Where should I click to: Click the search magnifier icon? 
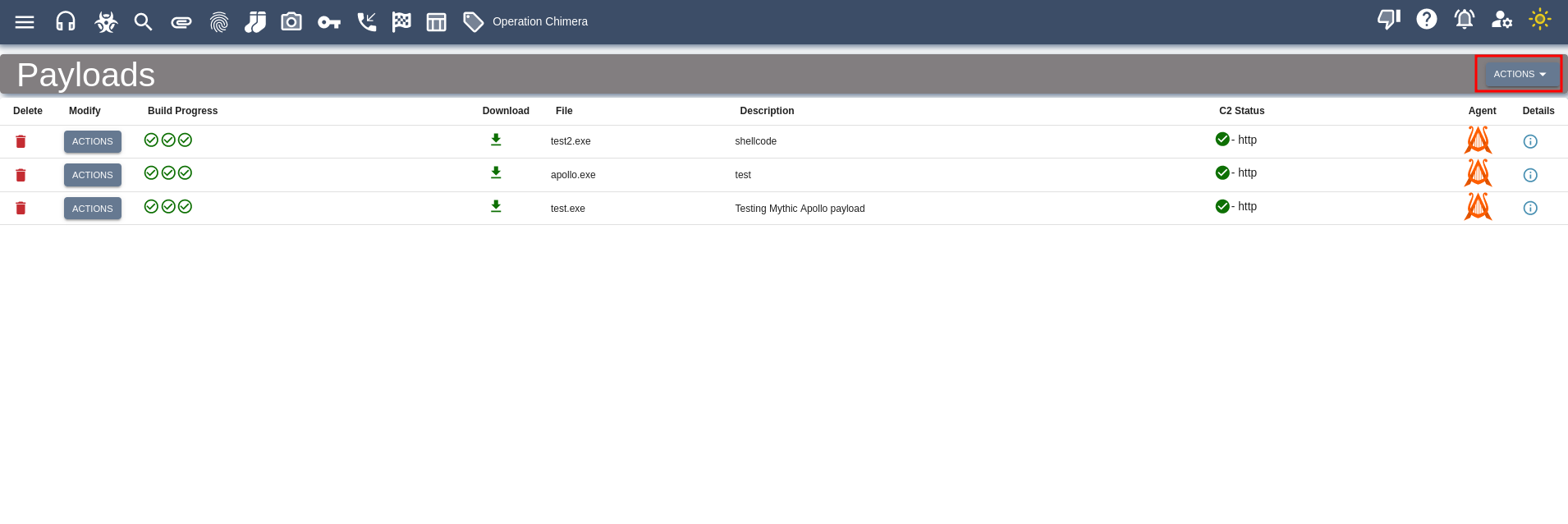(x=144, y=22)
